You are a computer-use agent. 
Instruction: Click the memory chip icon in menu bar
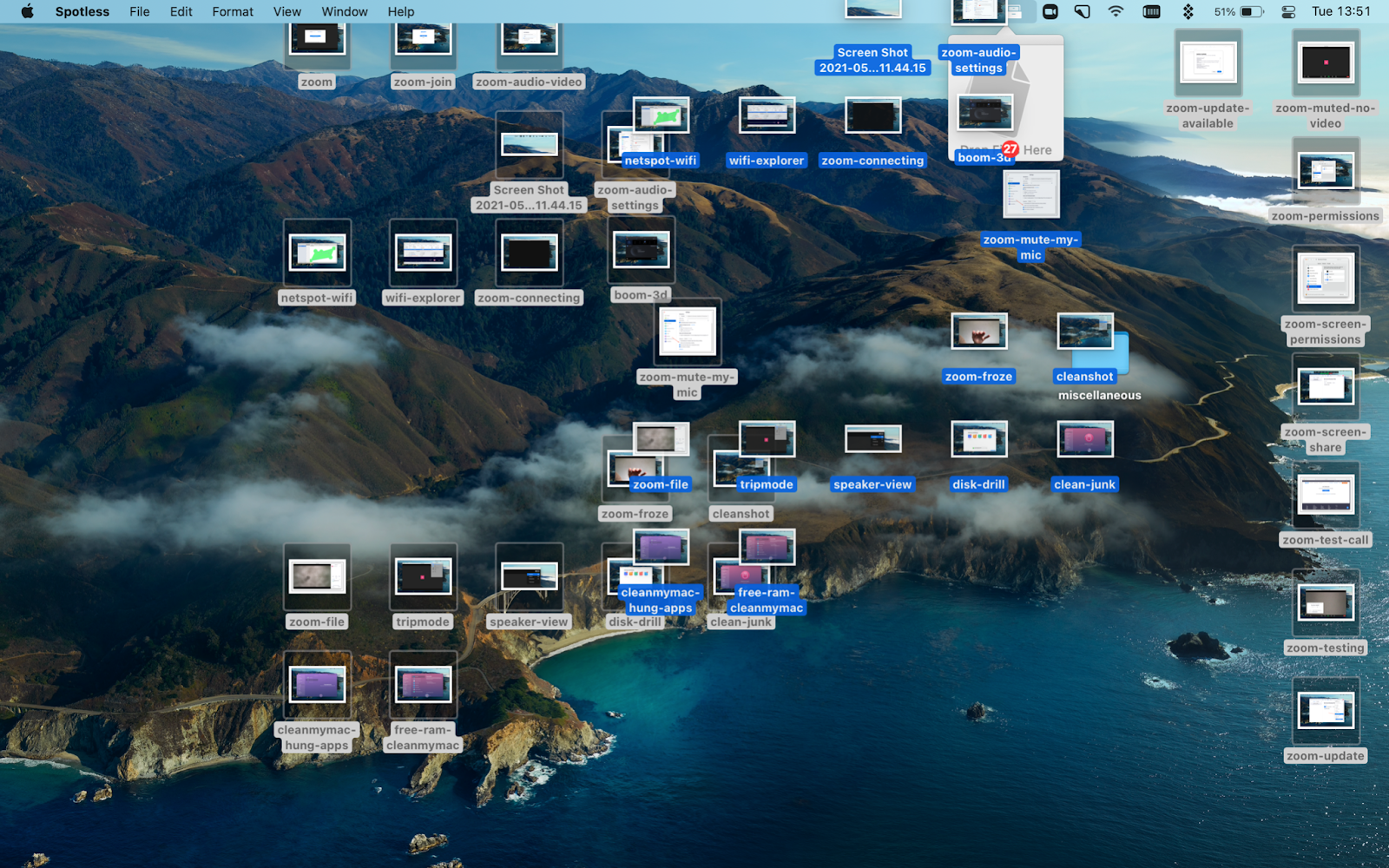pos(1152,11)
